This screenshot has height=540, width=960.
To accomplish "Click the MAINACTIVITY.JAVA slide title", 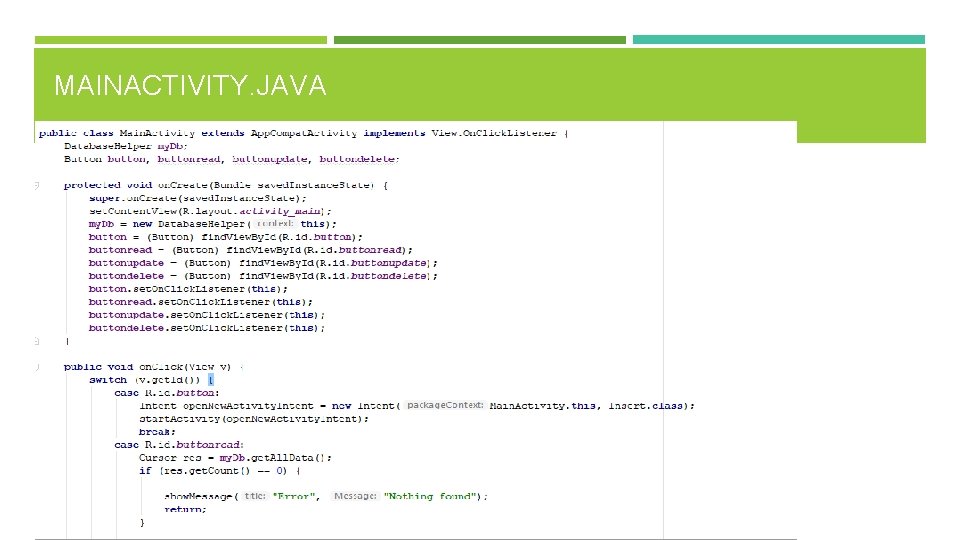I will (190, 85).
